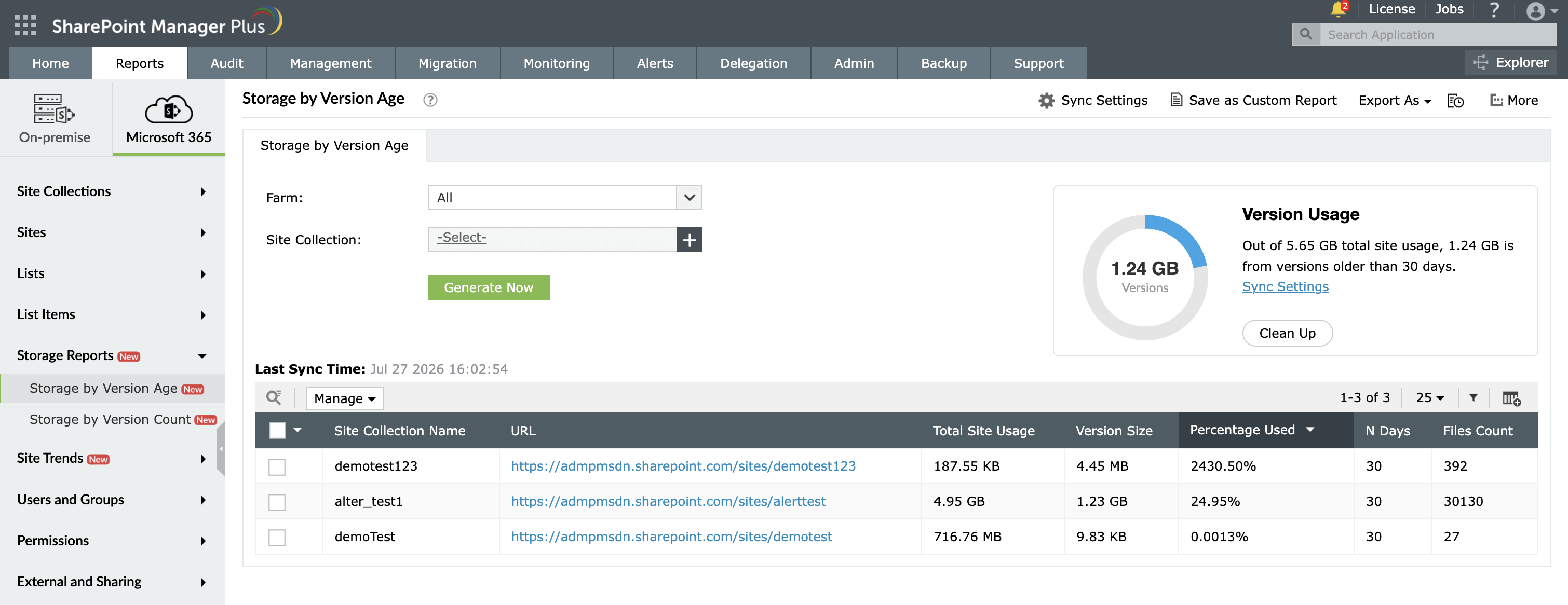Screen dimensions: 1568x605
Task: Open Sync Settings link in Version Usage
Action: pyautogui.click(x=1286, y=286)
